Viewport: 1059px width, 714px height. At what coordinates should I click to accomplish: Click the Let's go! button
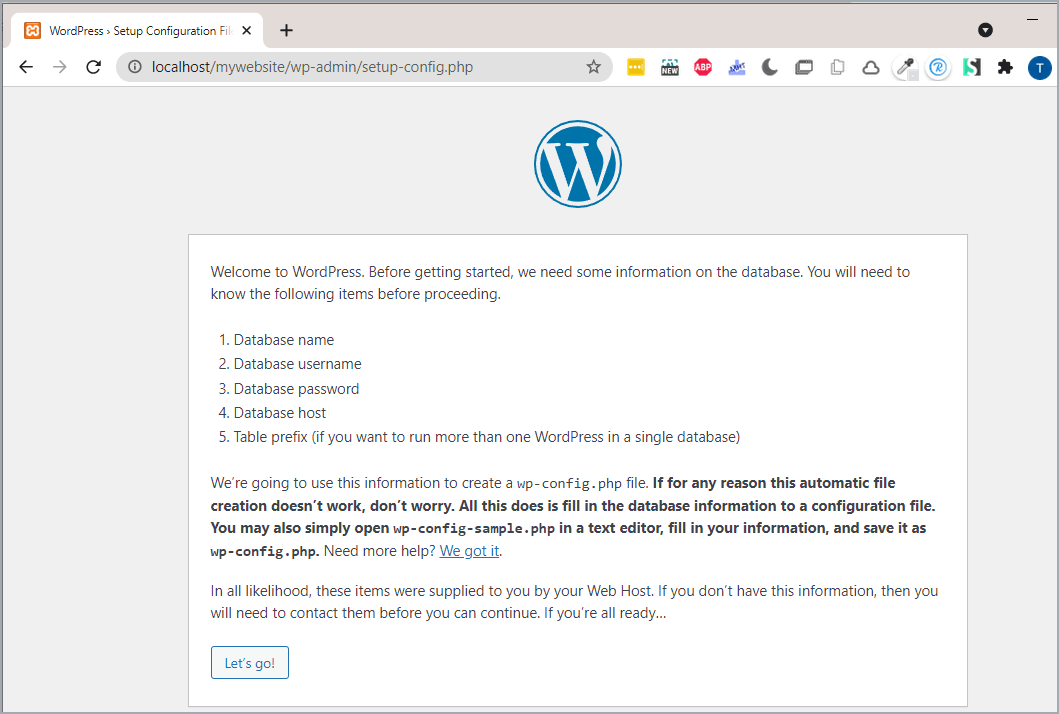[x=250, y=663]
